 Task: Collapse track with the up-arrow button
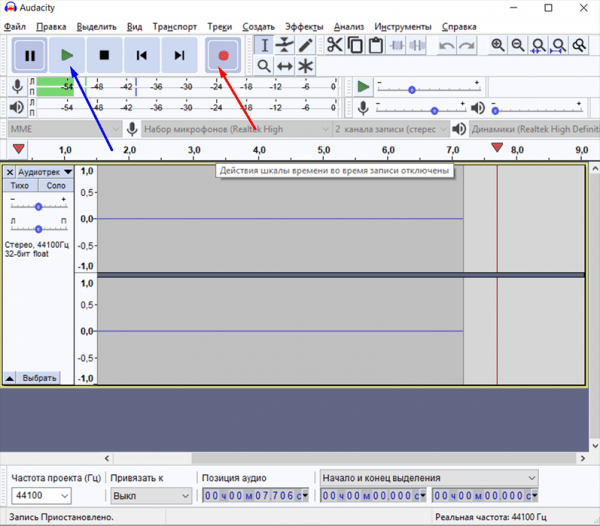pos(10,378)
